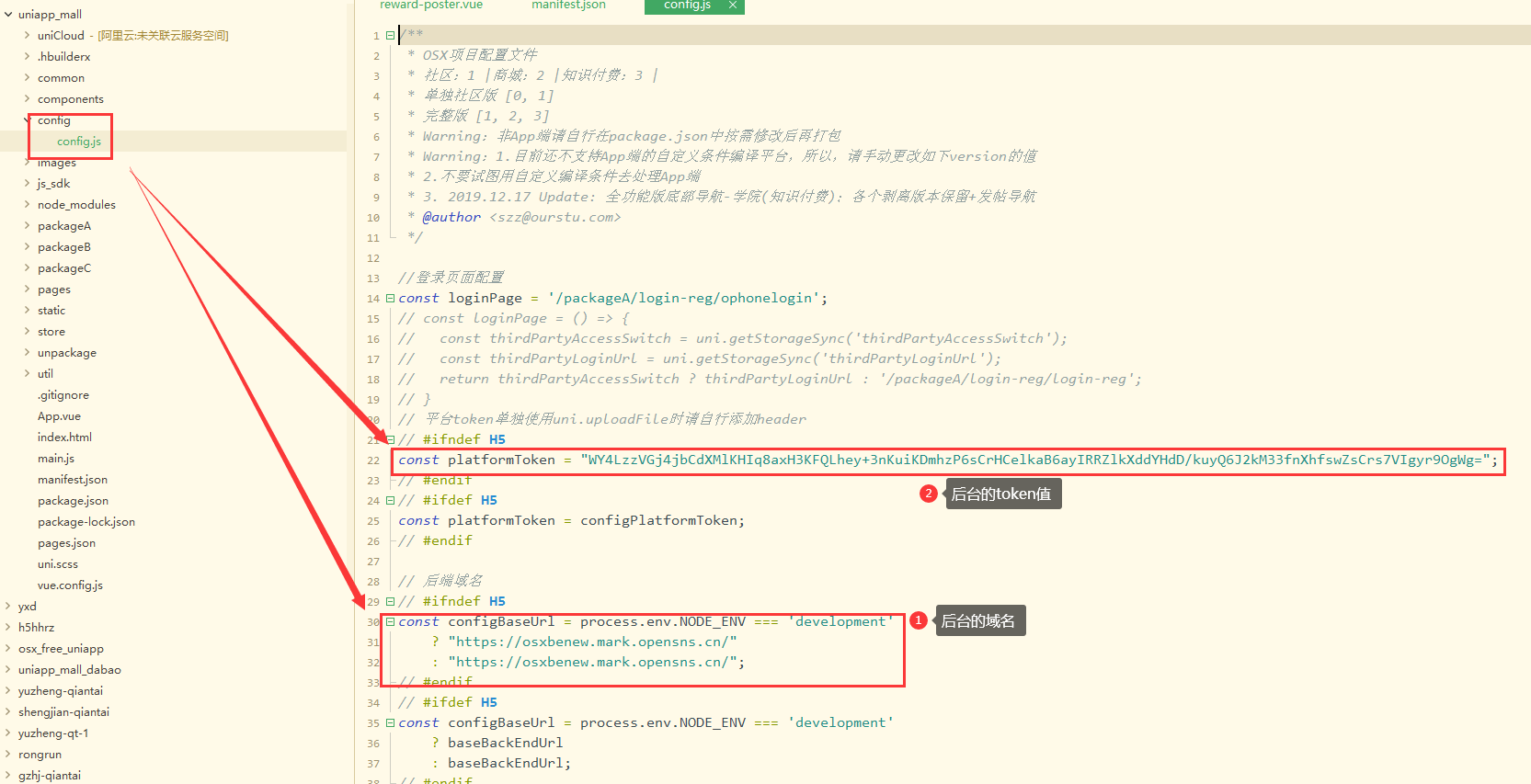The width and height of the screenshot is (1531, 784).
Task: Open pages.json file
Action: point(66,543)
